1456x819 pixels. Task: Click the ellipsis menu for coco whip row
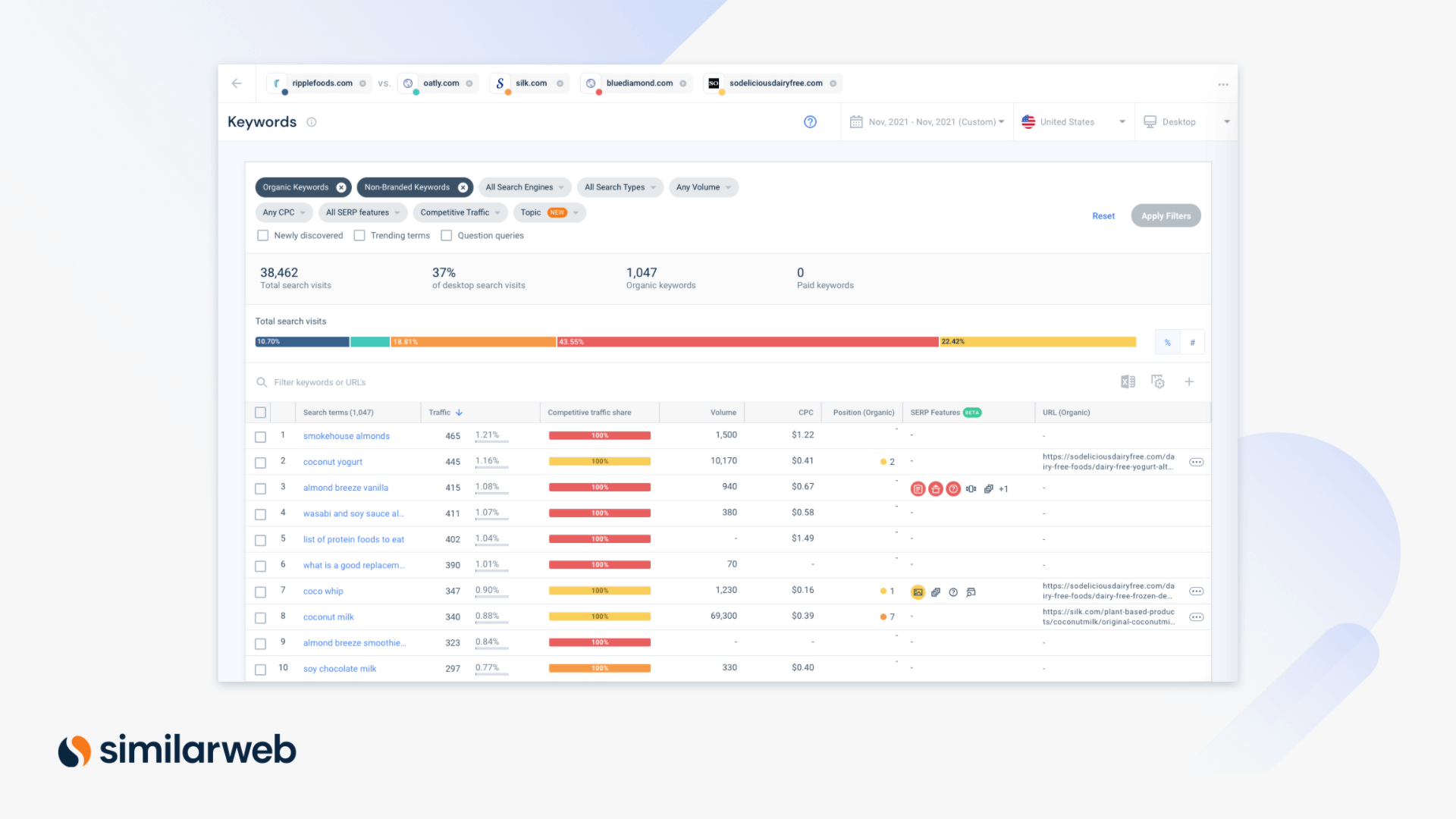1195,589
